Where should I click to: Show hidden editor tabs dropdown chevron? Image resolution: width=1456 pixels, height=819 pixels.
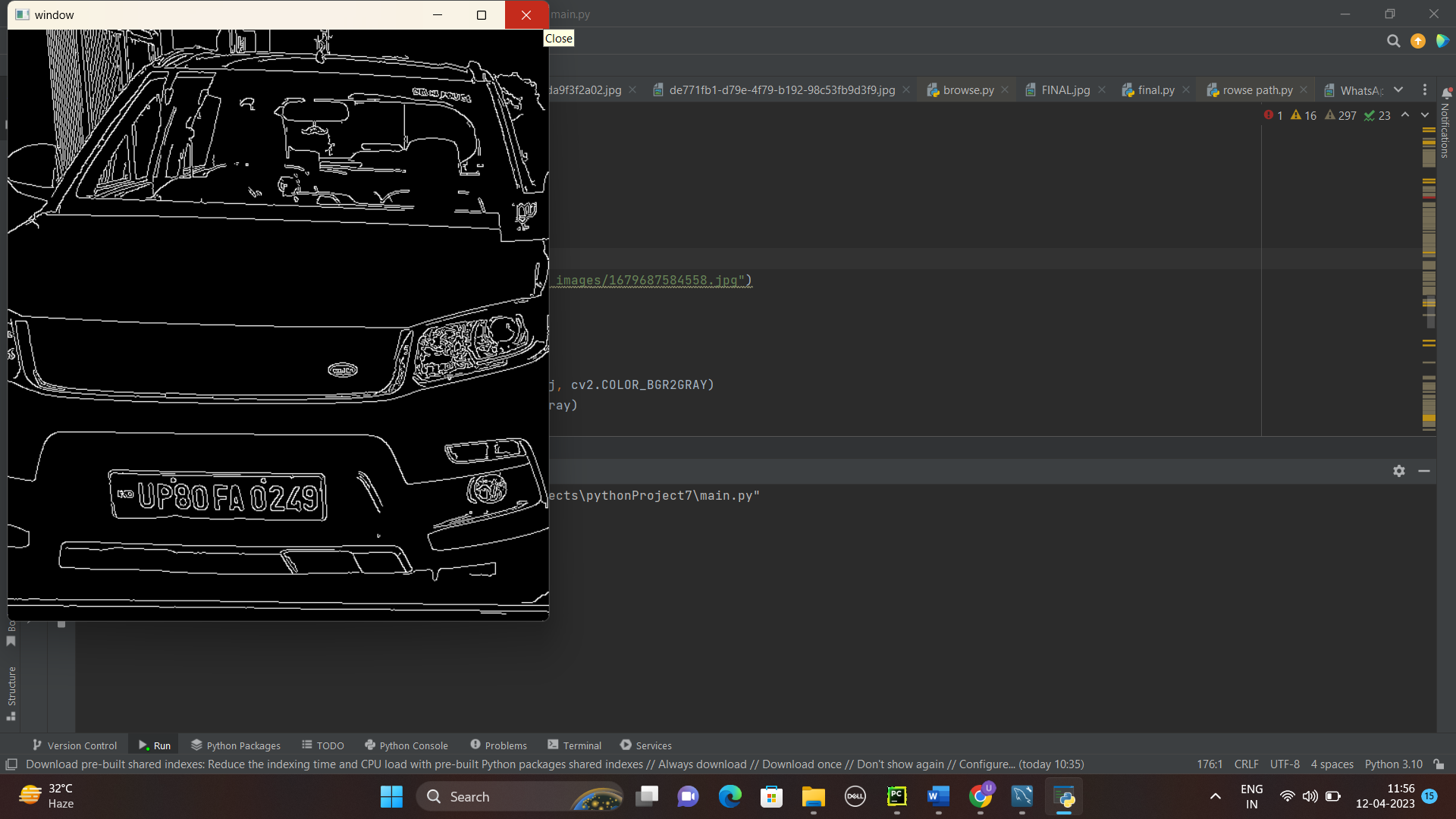[x=1398, y=89]
